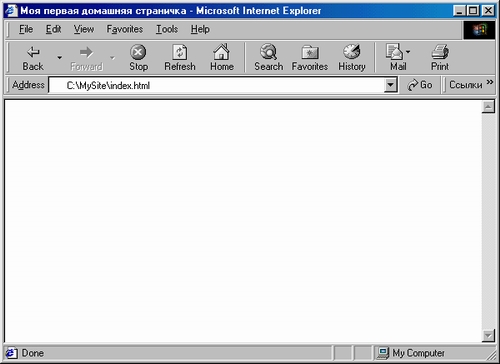The image size is (500, 364).
Task: Reload the page using the Refresh icon
Action: click(180, 58)
